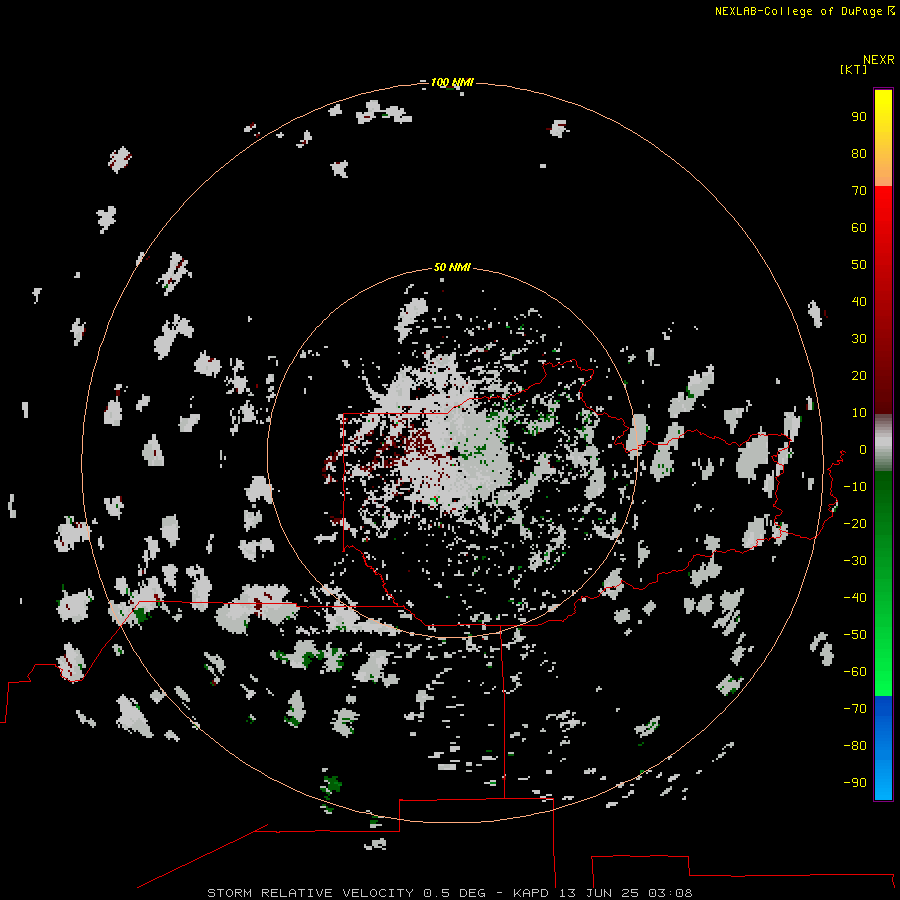This screenshot has height=900, width=900.
Task: Click the -40 value on the velocity scale
Action: (x=855, y=598)
